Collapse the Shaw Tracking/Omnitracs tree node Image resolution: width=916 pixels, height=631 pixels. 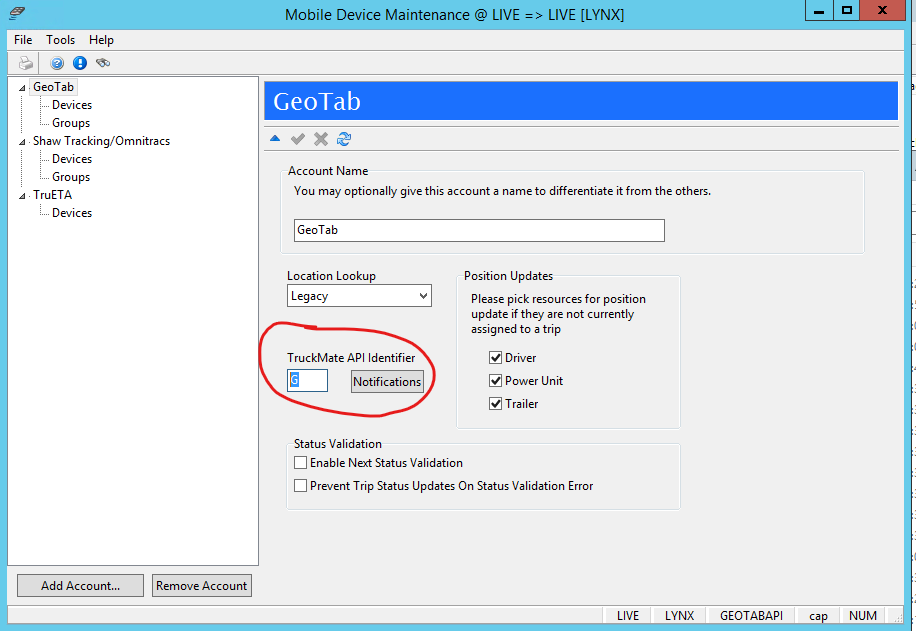click(22, 142)
